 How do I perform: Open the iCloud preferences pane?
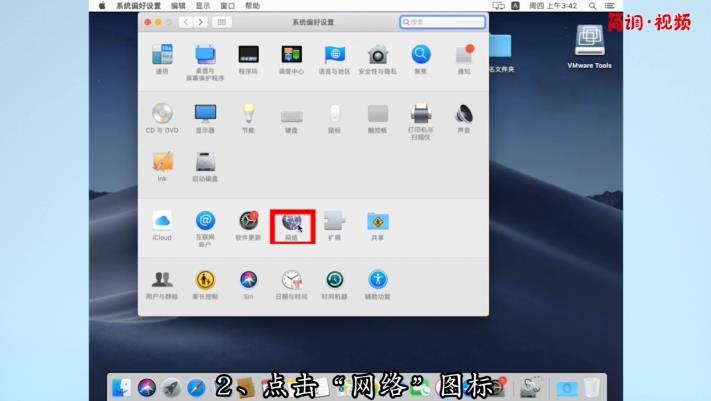pyautogui.click(x=162, y=225)
